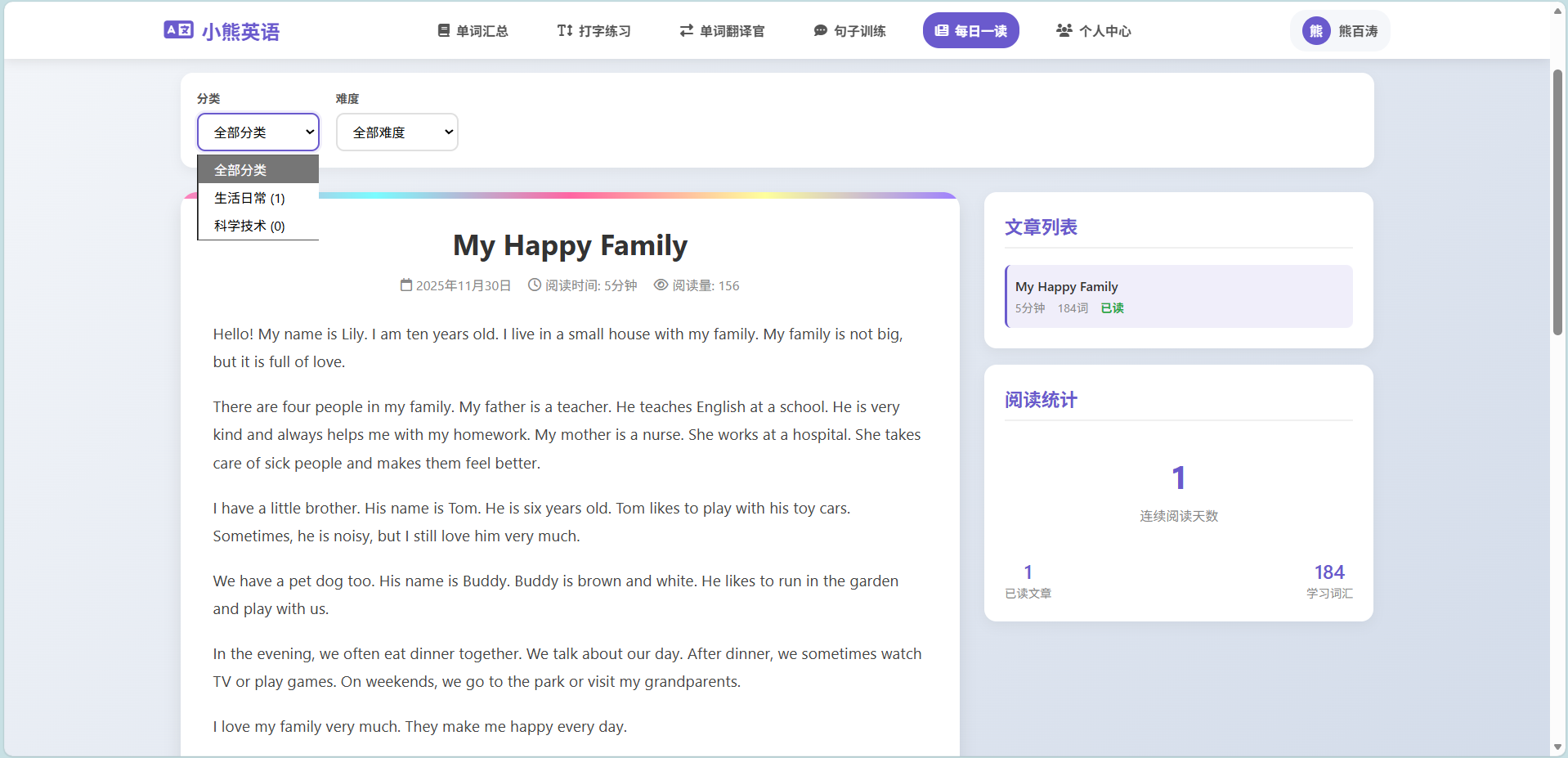Image resolution: width=1568 pixels, height=758 pixels.
Task: Click the clock icon beside 阅读时间
Action: pos(535,285)
